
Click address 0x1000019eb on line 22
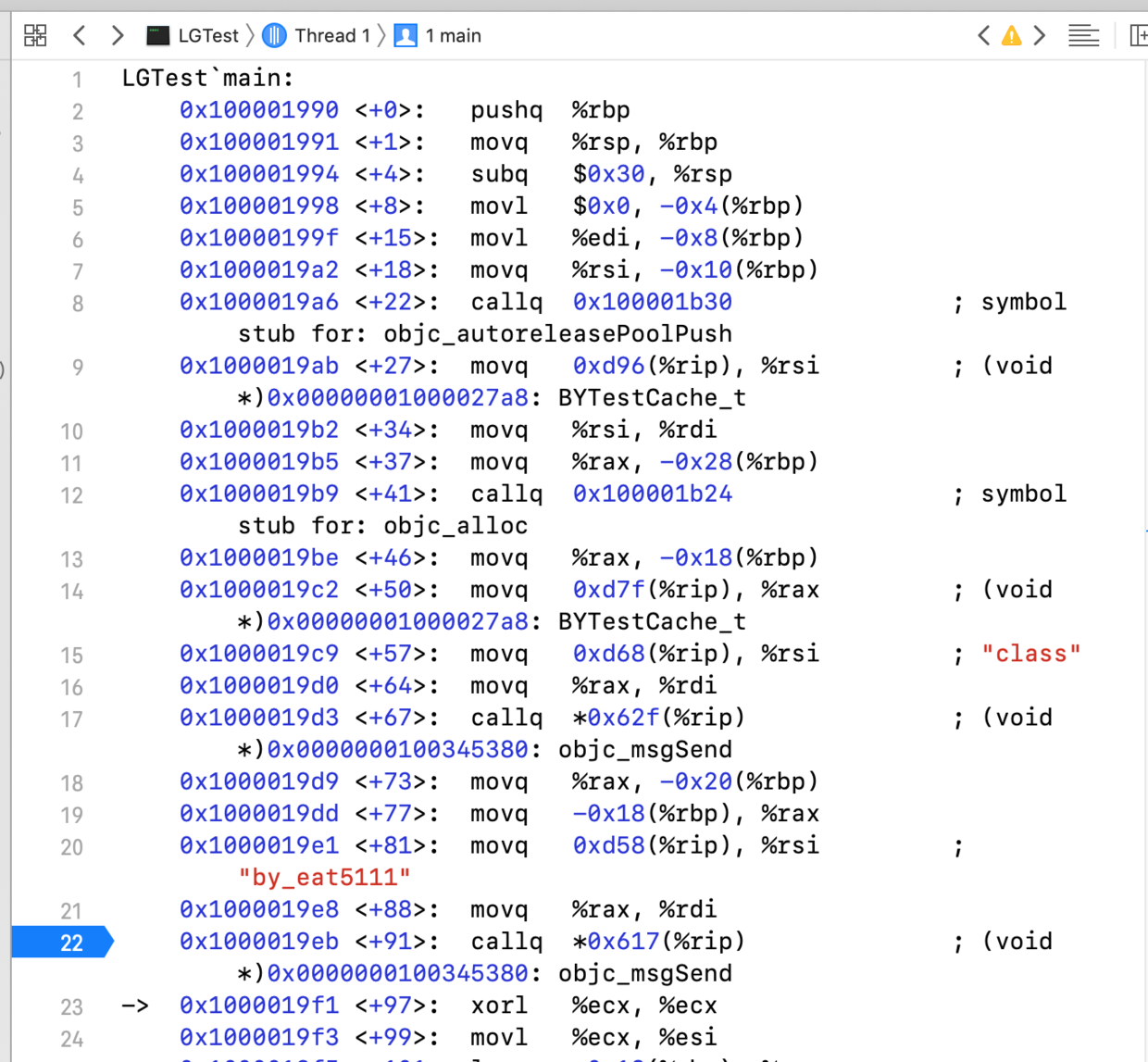[259, 942]
